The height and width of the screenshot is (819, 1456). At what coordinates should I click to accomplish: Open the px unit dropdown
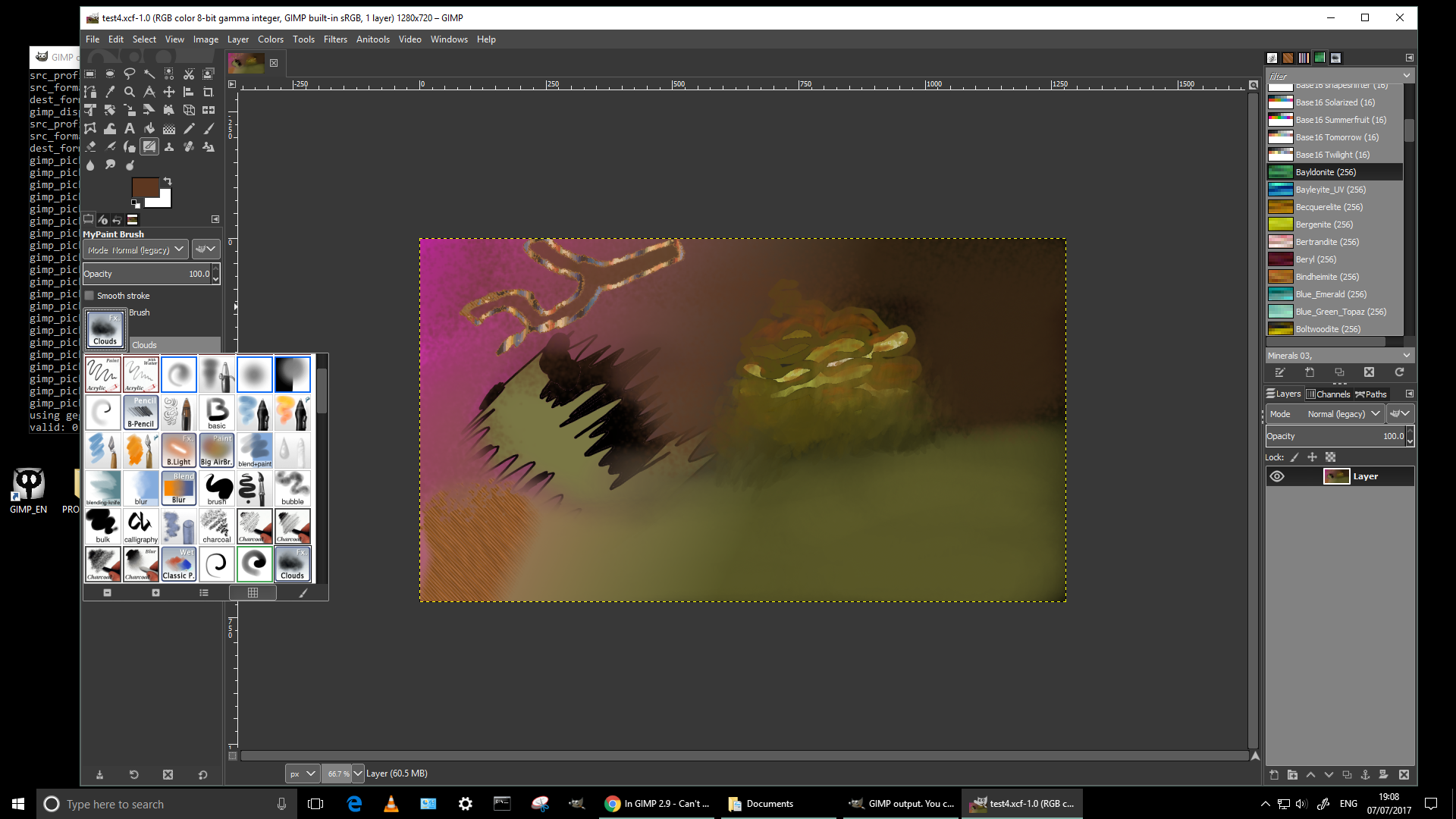[301, 773]
